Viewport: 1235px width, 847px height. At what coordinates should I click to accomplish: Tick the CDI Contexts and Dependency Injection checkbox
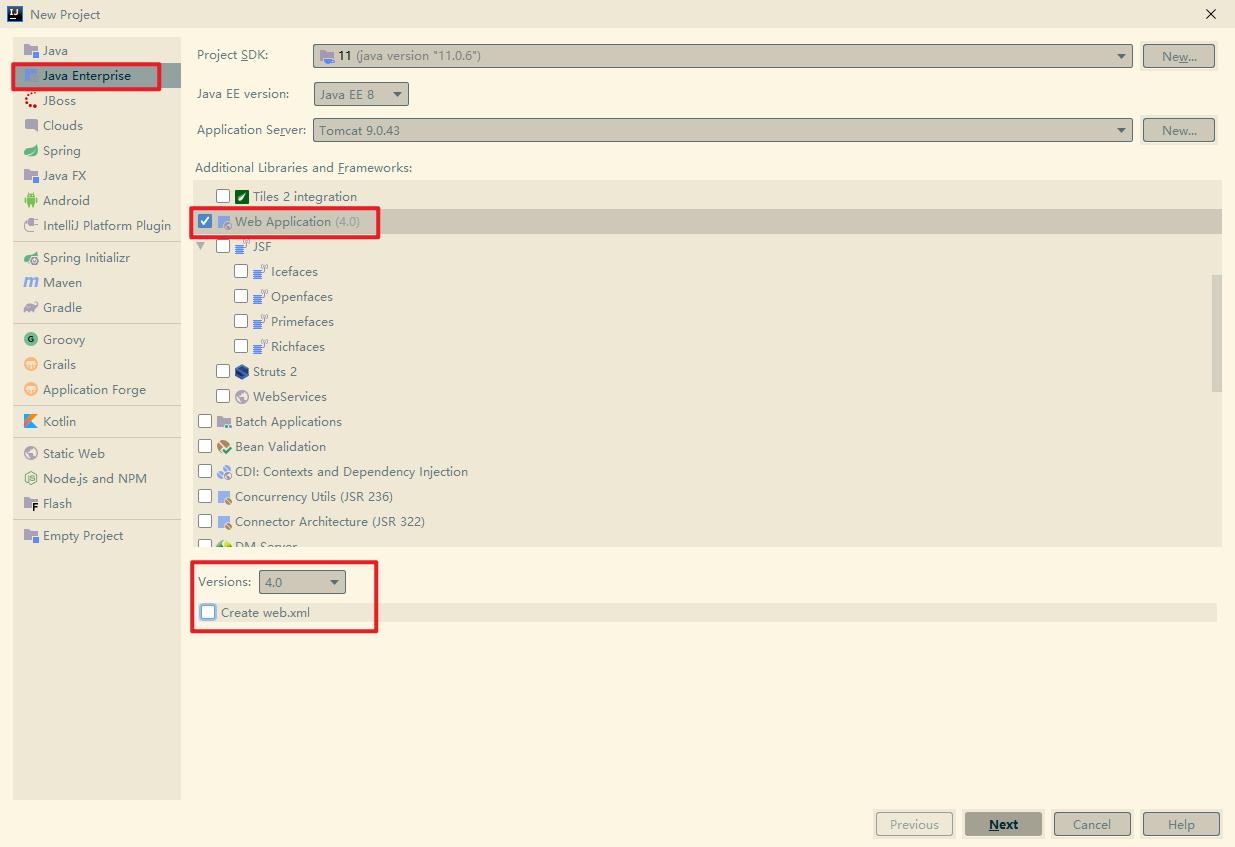point(205,471)
